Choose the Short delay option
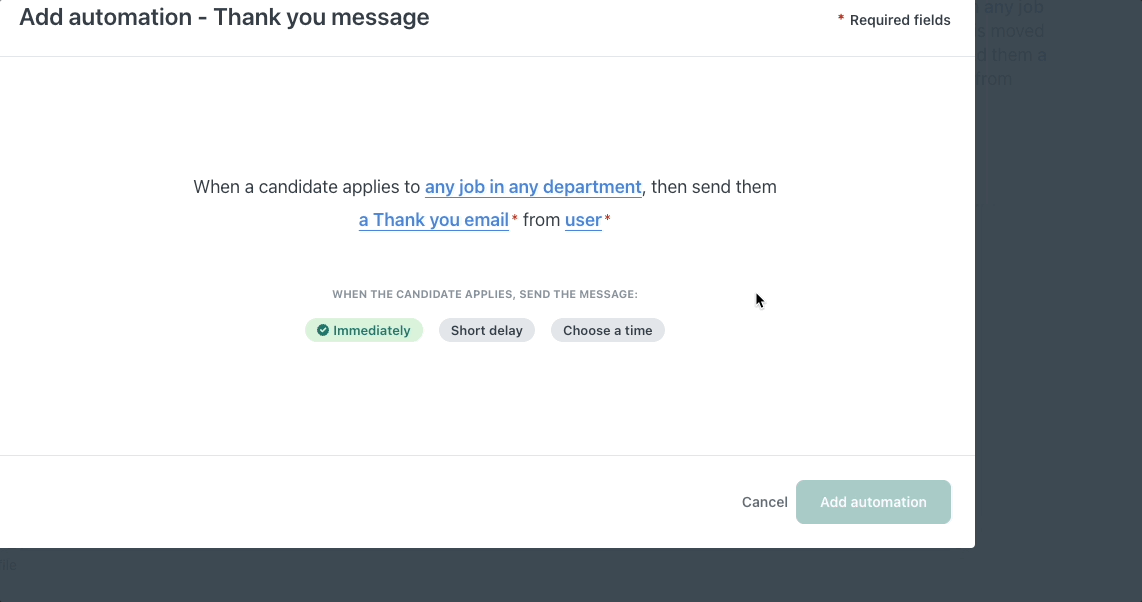 [x=487, y=330]
